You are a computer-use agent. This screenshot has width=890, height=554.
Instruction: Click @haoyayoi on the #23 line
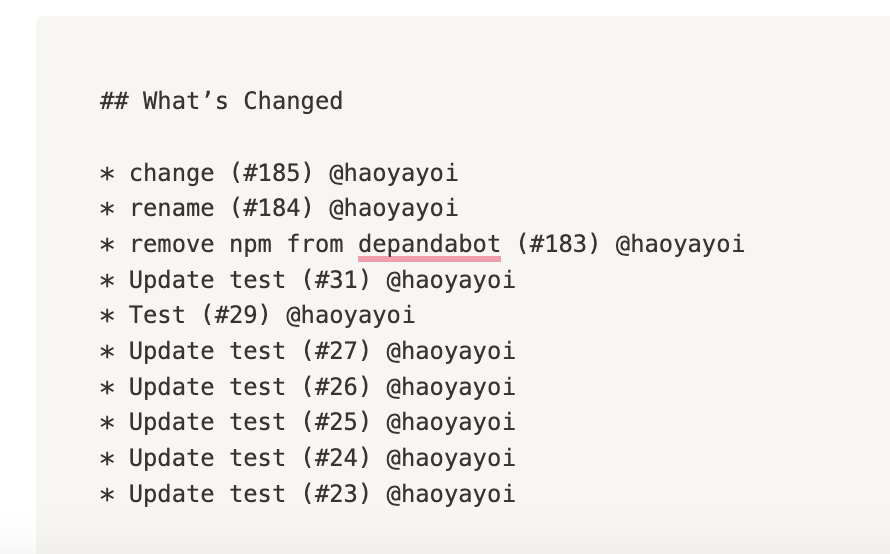point(451,495)
